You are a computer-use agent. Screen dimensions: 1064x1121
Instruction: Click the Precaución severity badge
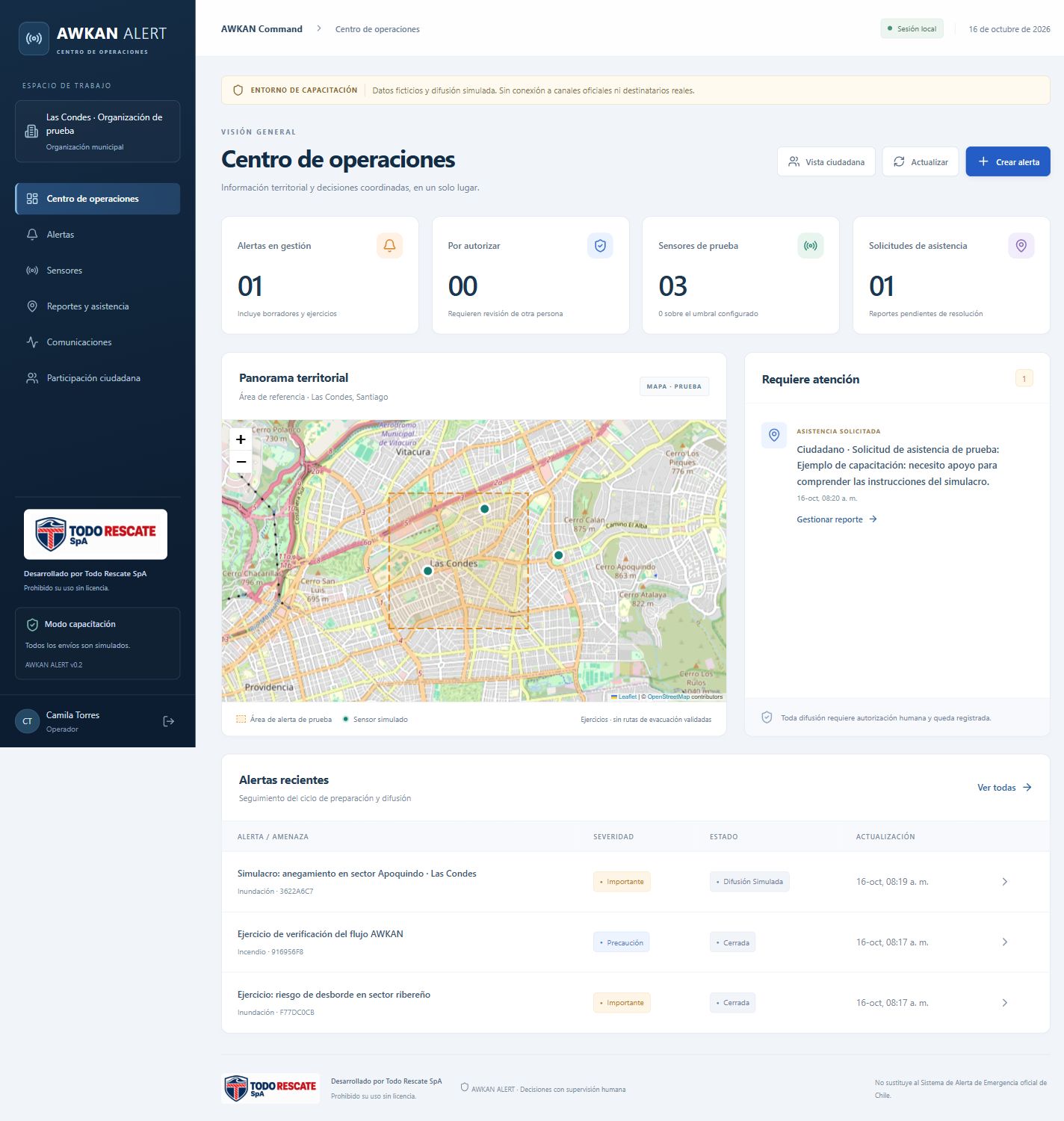(621, 942)
